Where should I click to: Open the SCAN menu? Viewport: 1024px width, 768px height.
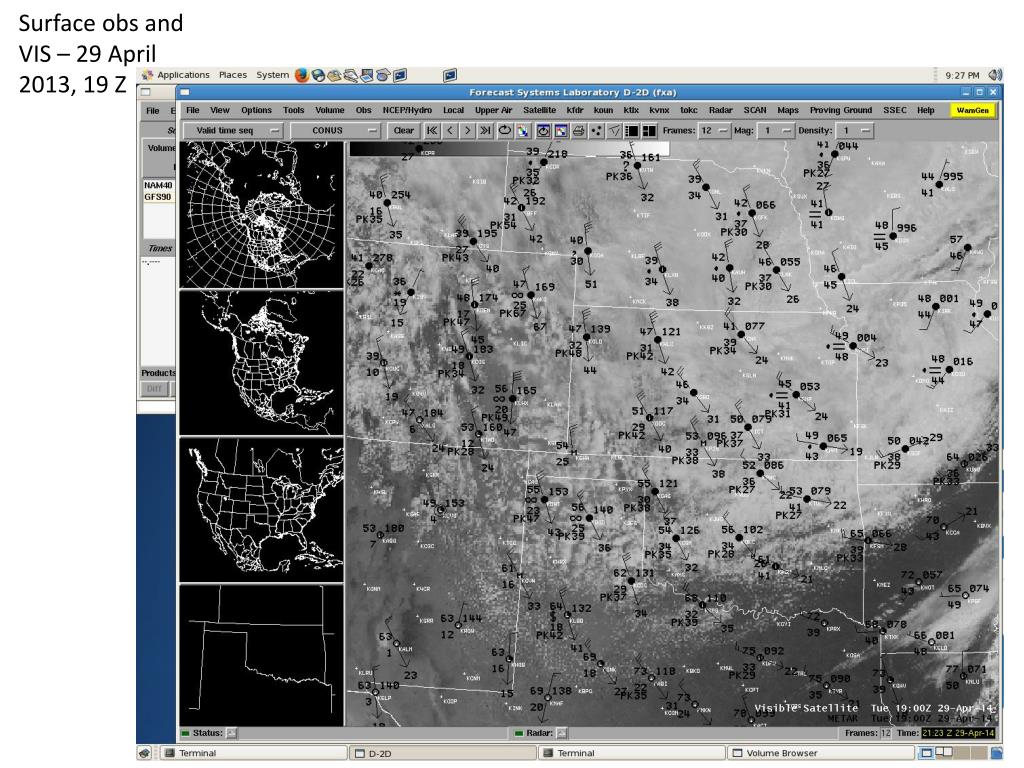[x=755, y=110]
